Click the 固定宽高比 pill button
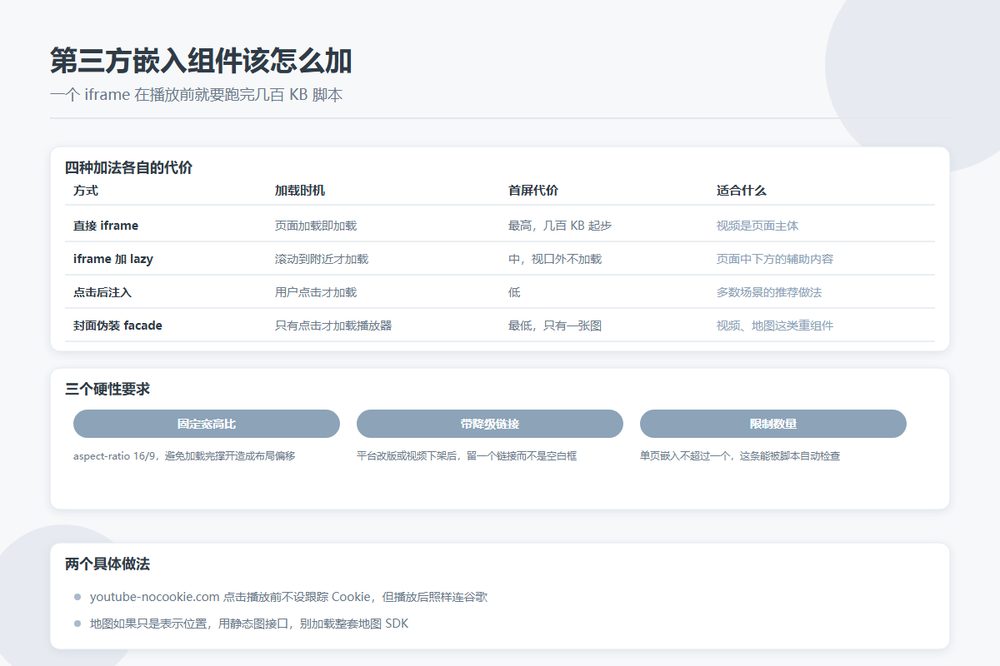Image resolution: width=1000 pixels, height=666 pixels. pos(207,424)
